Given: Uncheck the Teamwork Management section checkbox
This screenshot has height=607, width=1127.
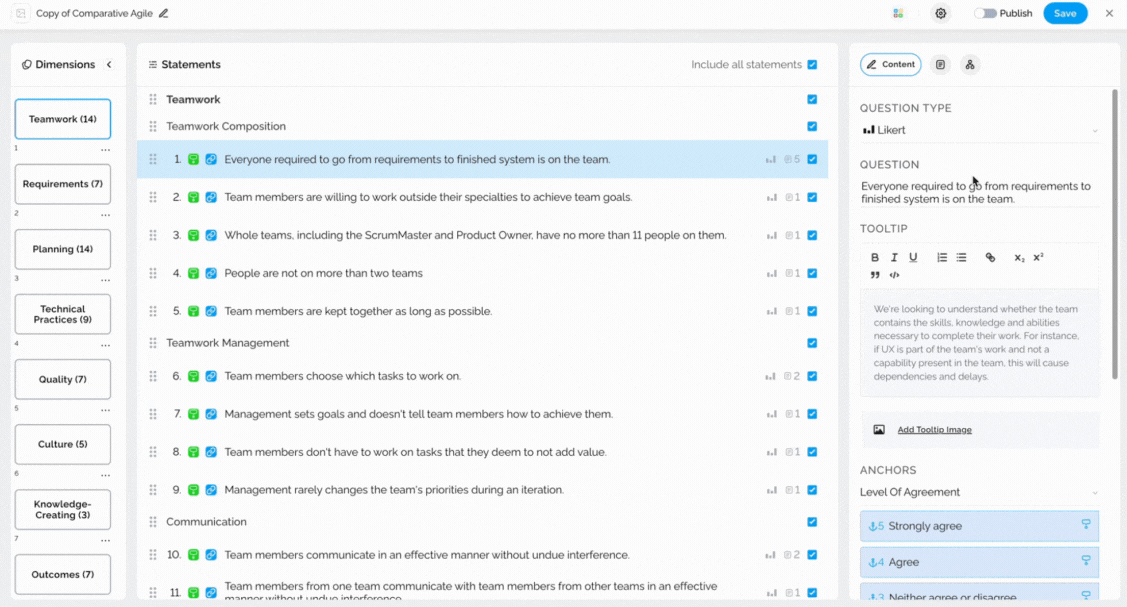Looking at the screenshot, I should click(x=812, y=343).
